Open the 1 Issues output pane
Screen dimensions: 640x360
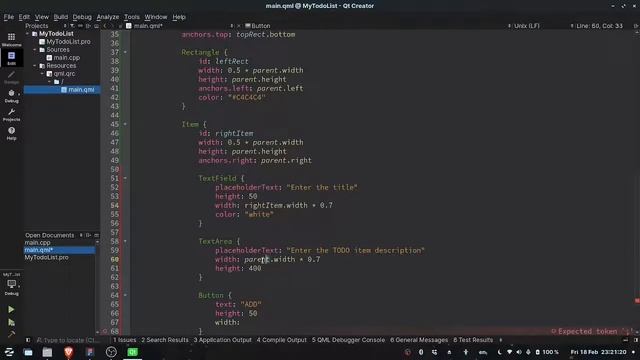tap(124, 340)
